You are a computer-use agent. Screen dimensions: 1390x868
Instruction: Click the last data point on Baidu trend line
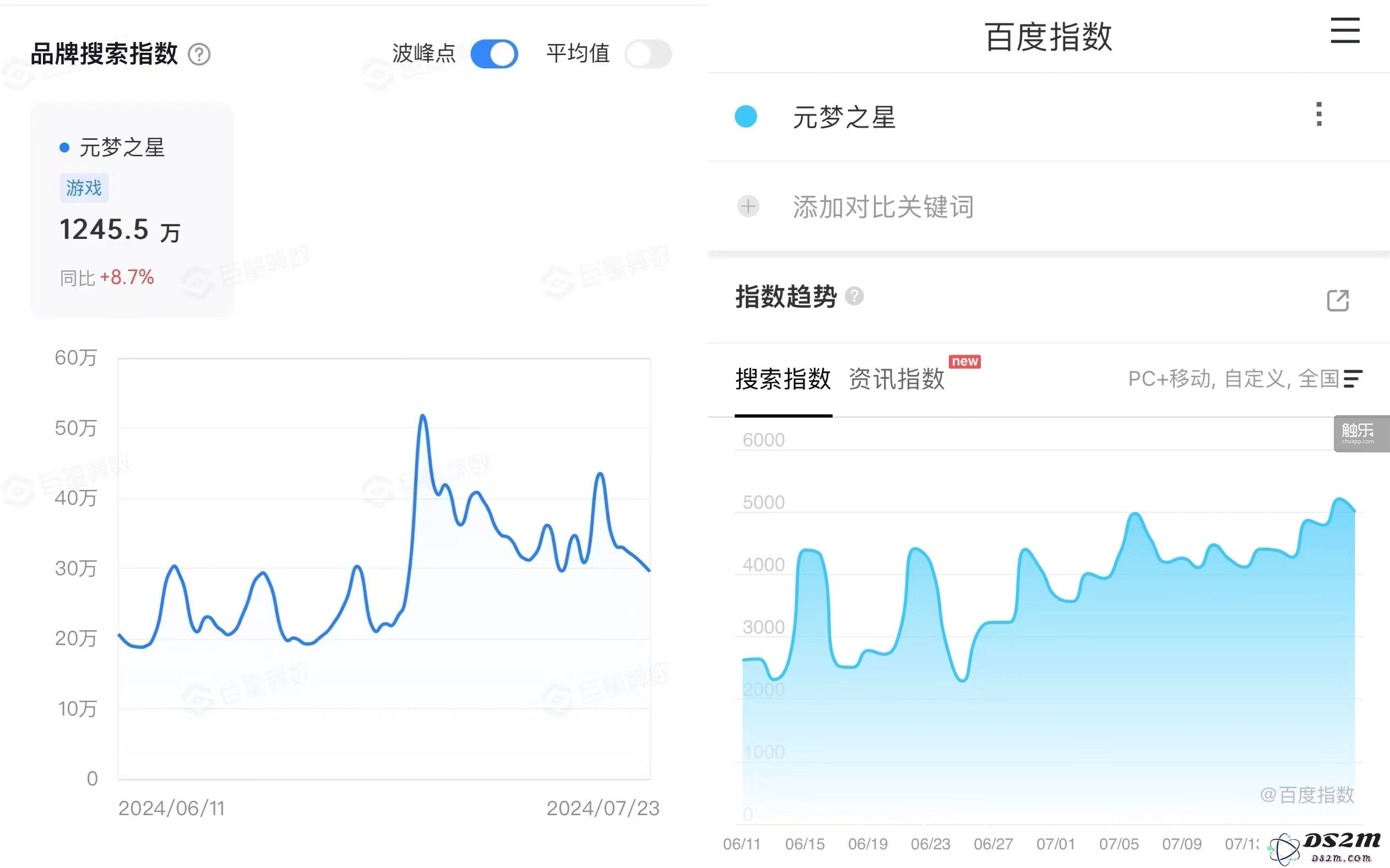point(1354,511)
